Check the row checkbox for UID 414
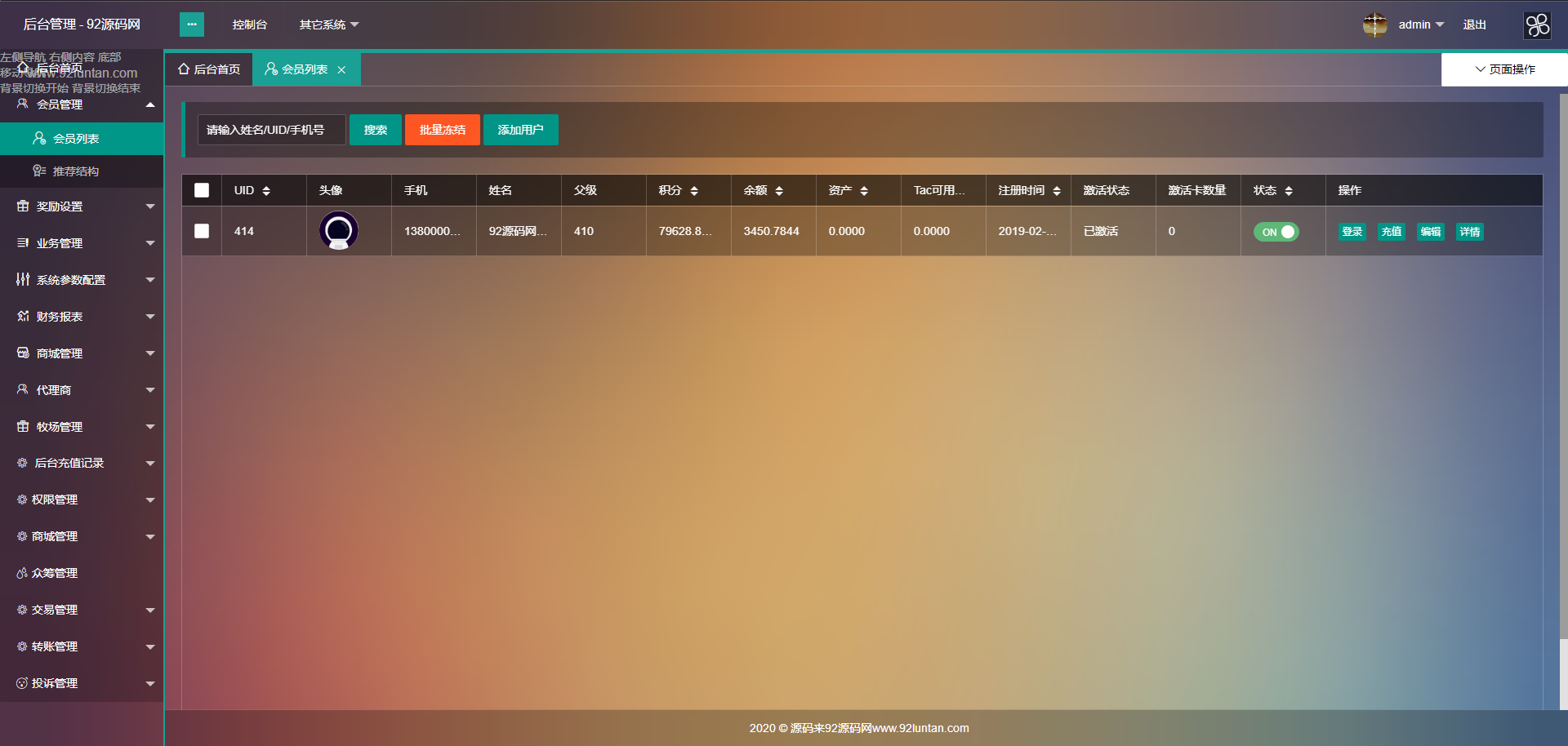The image size is (1568, 746). pyautogui.click(x=202, y=231)
